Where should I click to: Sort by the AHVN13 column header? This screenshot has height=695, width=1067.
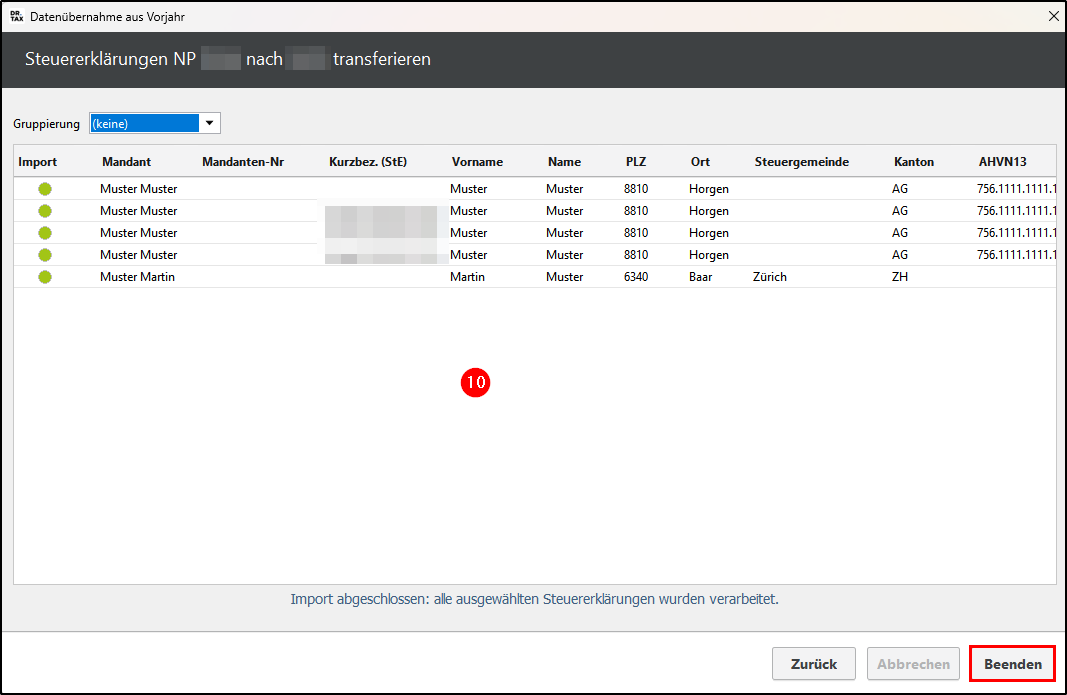[x=1002, y=162]
